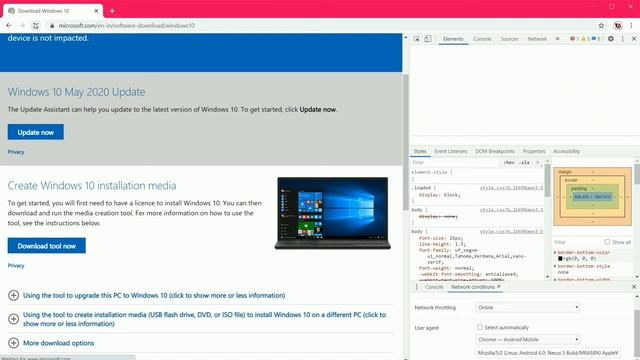Switch to the Sources panel
The image size is (640, 360).
pos(509,39)
